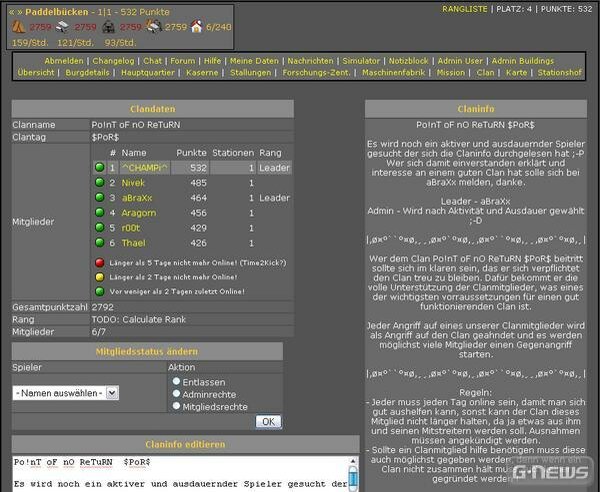Open member Thael profile link

click(133, 243)
